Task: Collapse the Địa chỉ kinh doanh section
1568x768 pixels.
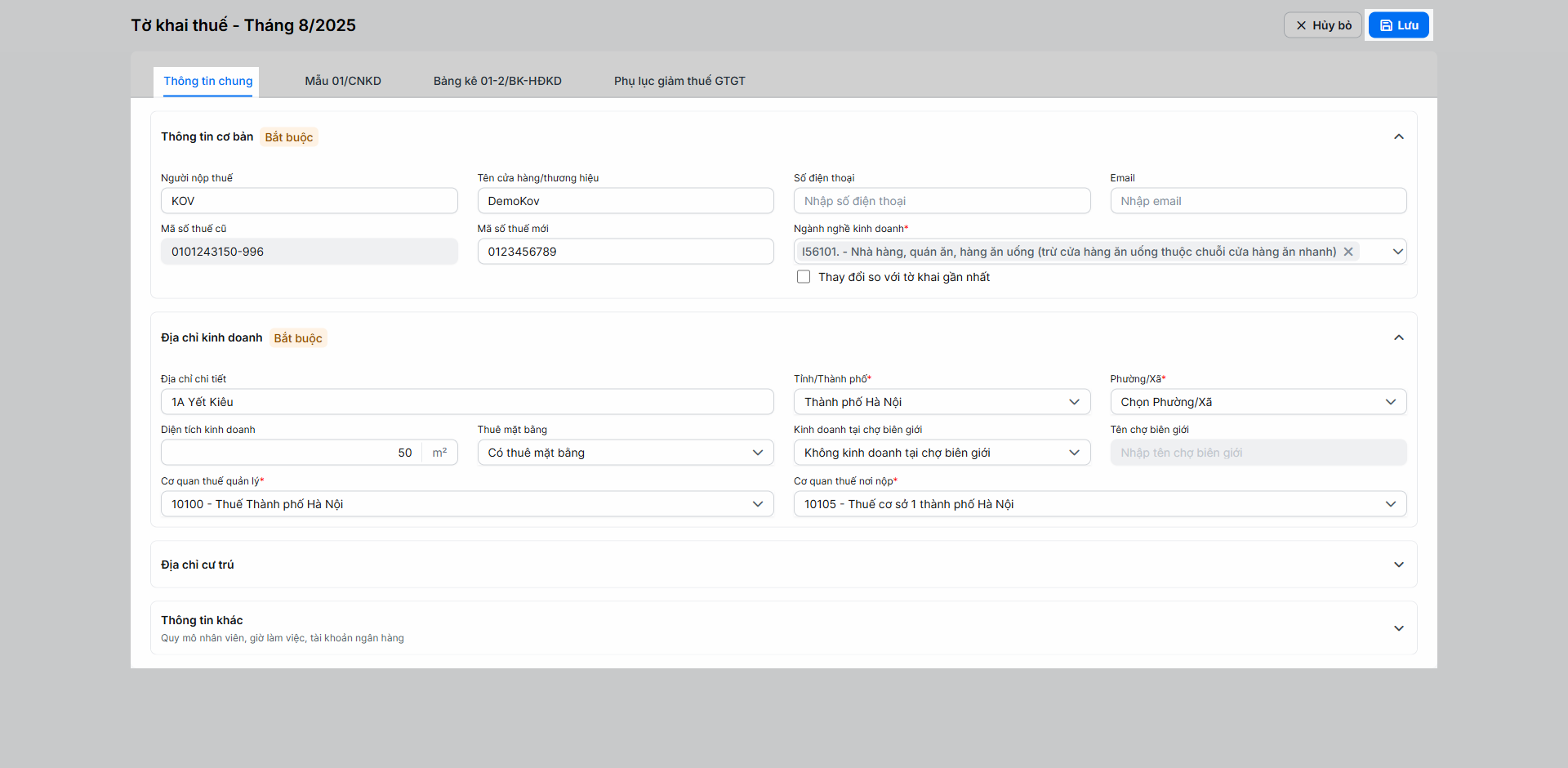Action: 1398,337
